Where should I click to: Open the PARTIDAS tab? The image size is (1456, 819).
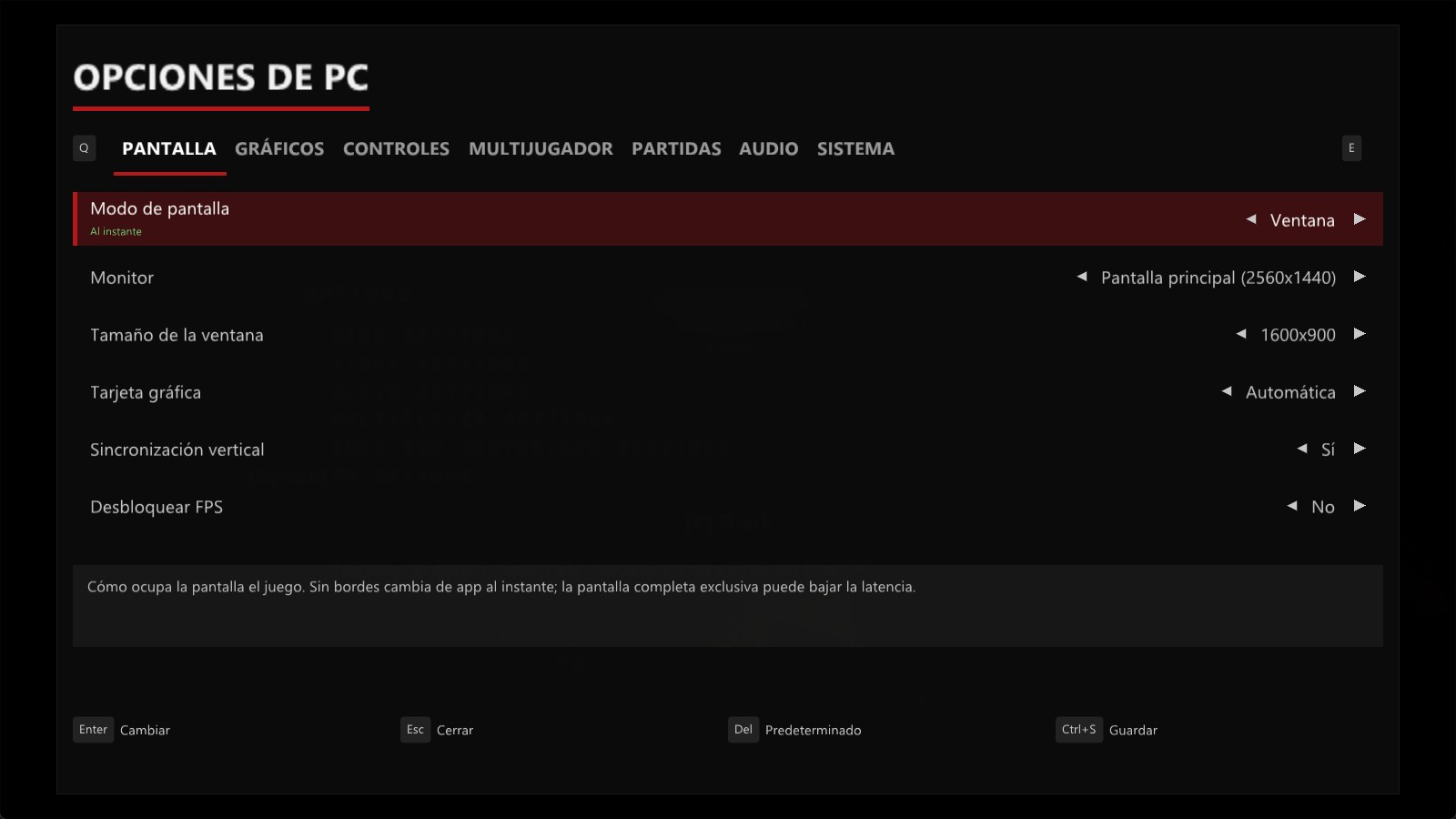point(676,148)
